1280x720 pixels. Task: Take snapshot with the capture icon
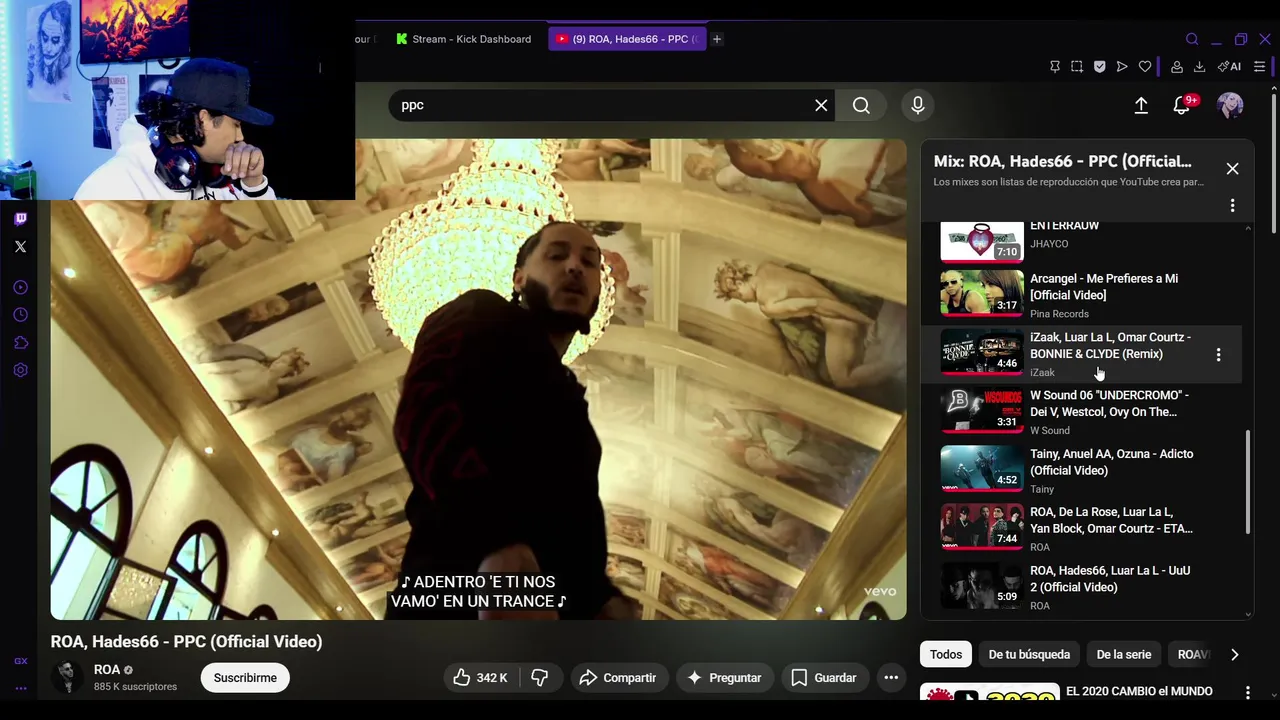pyautogui.click(x=1077, y=67)
